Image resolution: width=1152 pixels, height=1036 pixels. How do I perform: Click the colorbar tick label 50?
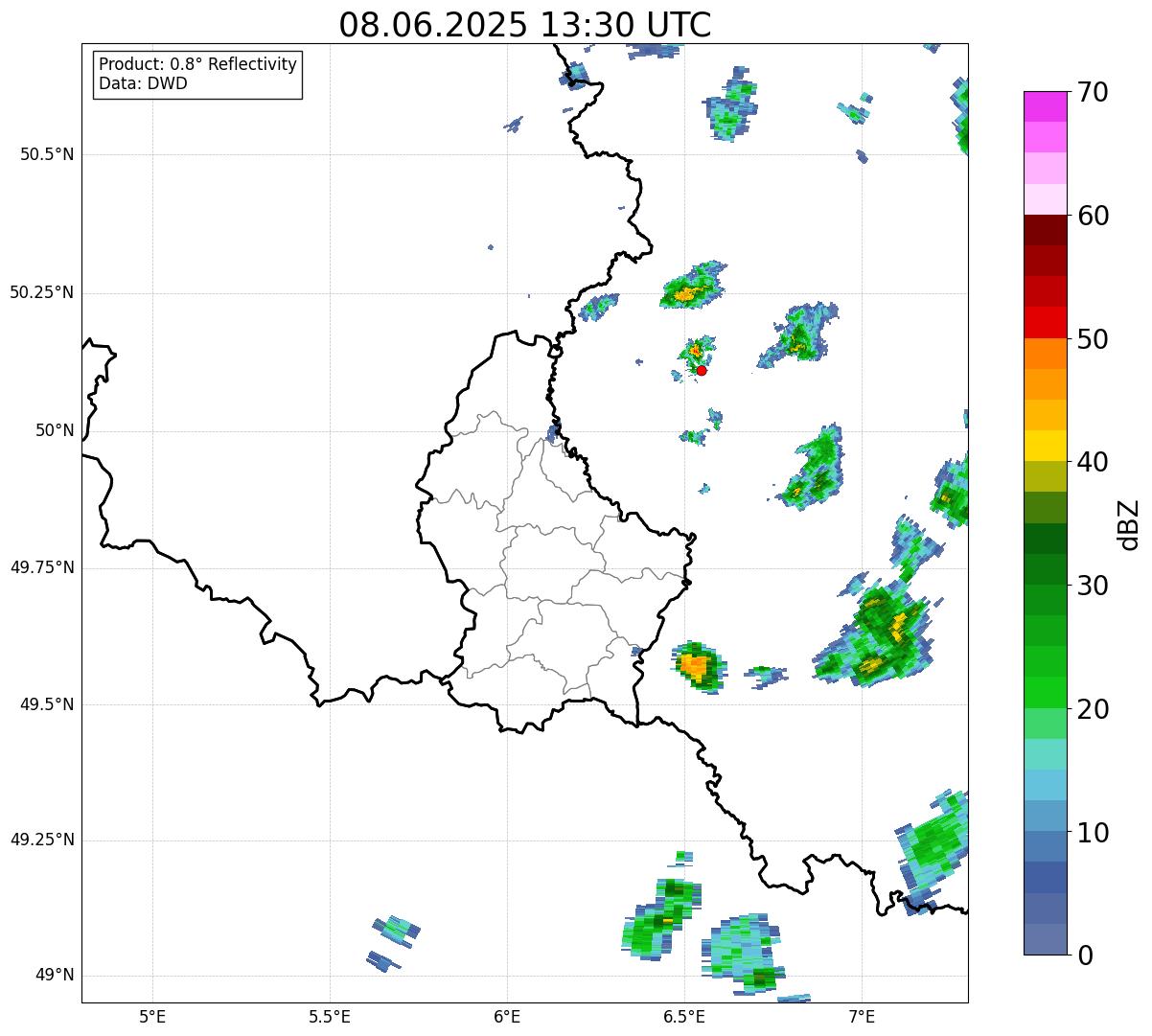[1093, 339]
